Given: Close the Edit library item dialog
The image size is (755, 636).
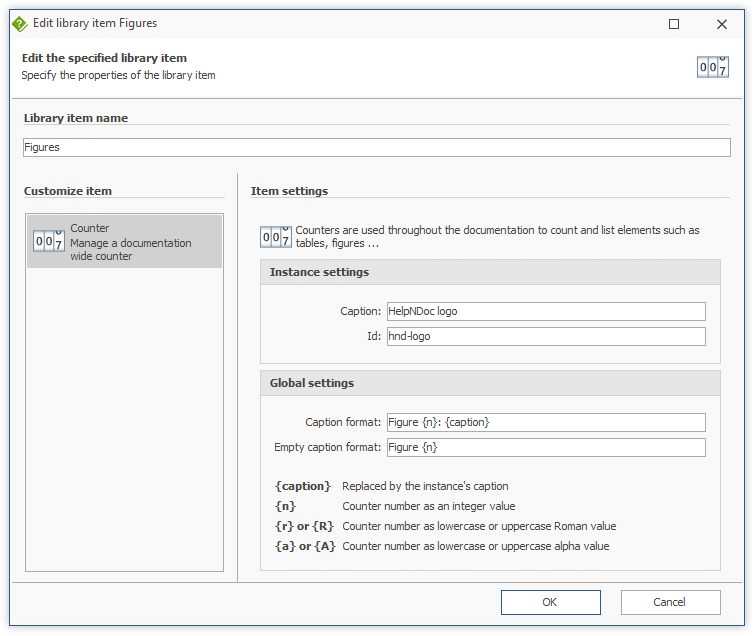Looking at the screenshot, I should coord(721,23).
